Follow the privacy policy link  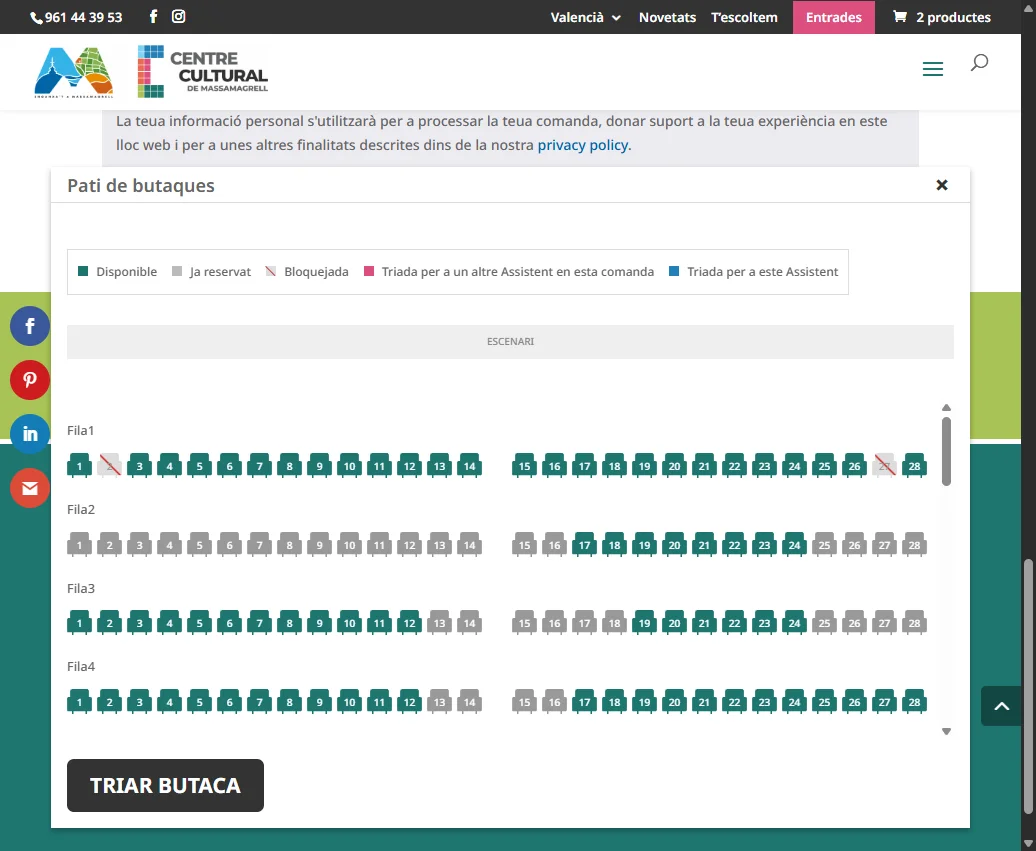click(583, 145)
